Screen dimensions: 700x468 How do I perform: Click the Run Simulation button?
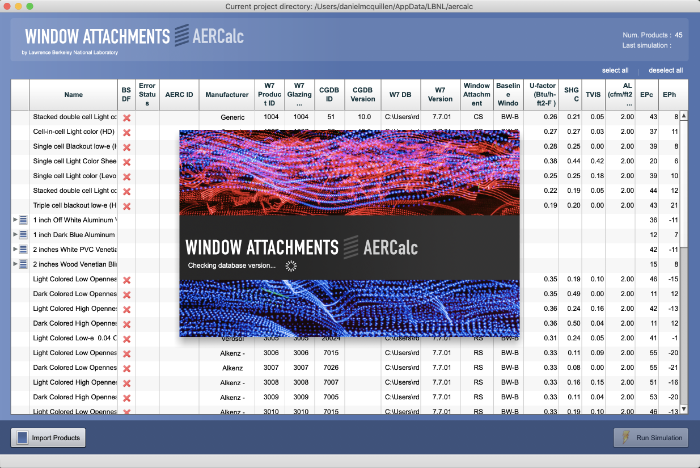651,438
